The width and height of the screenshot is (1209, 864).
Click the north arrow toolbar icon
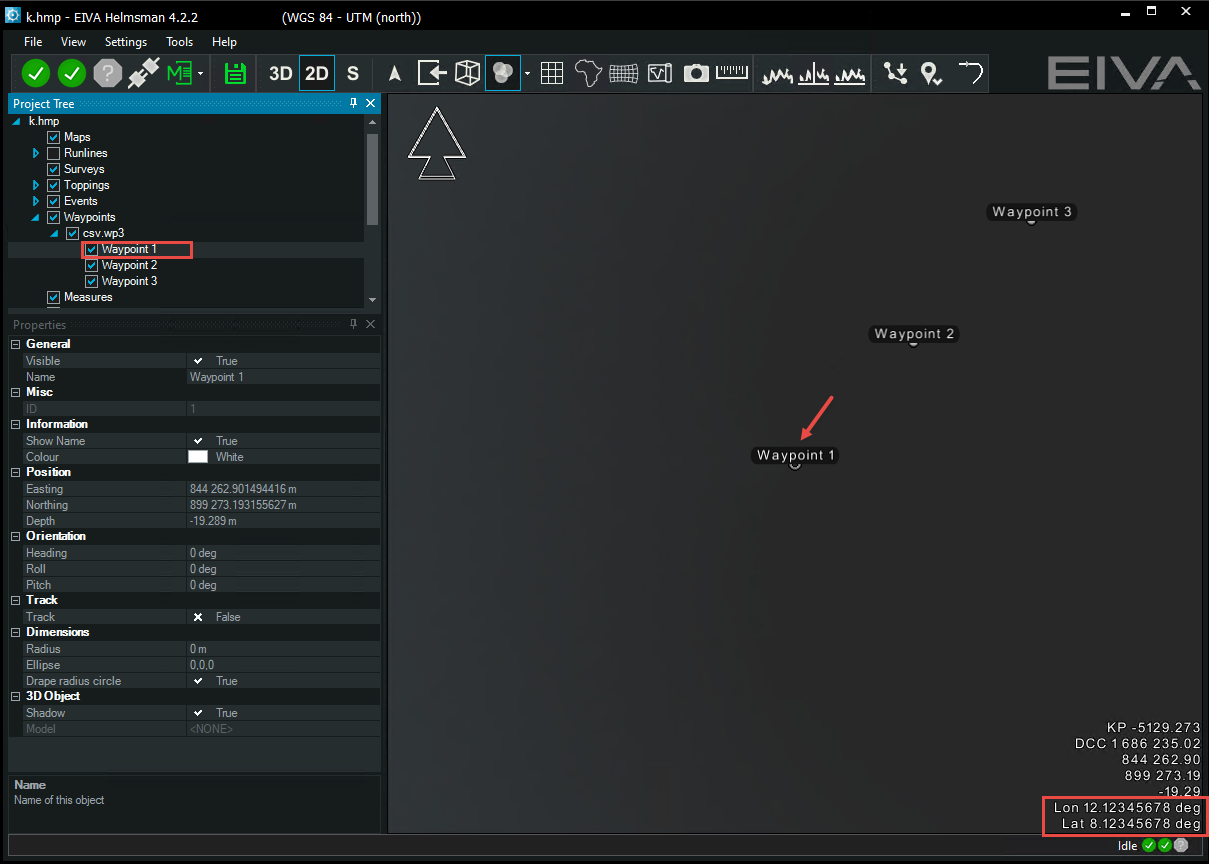395,73
